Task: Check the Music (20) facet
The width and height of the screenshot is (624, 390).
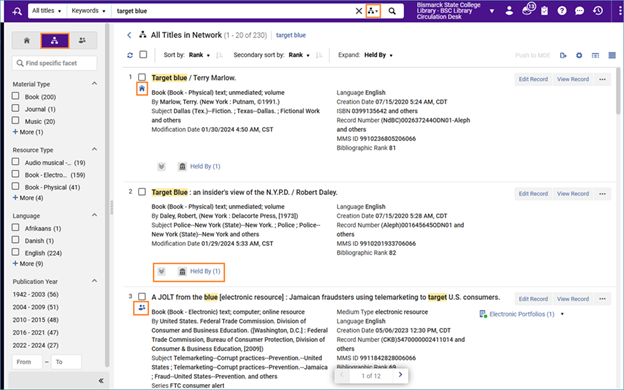Action: (x=16, y=121)
